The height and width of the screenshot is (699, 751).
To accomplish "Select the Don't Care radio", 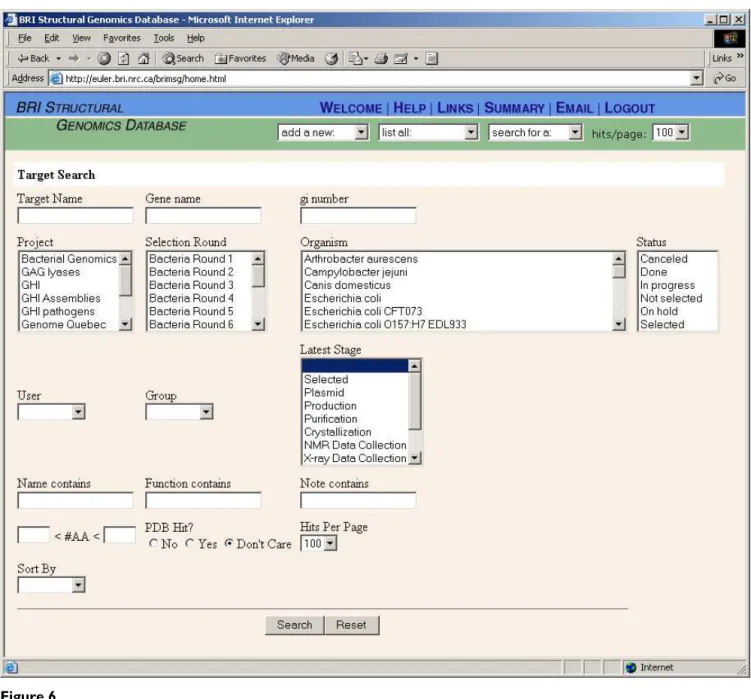I will tap(229, 543).
